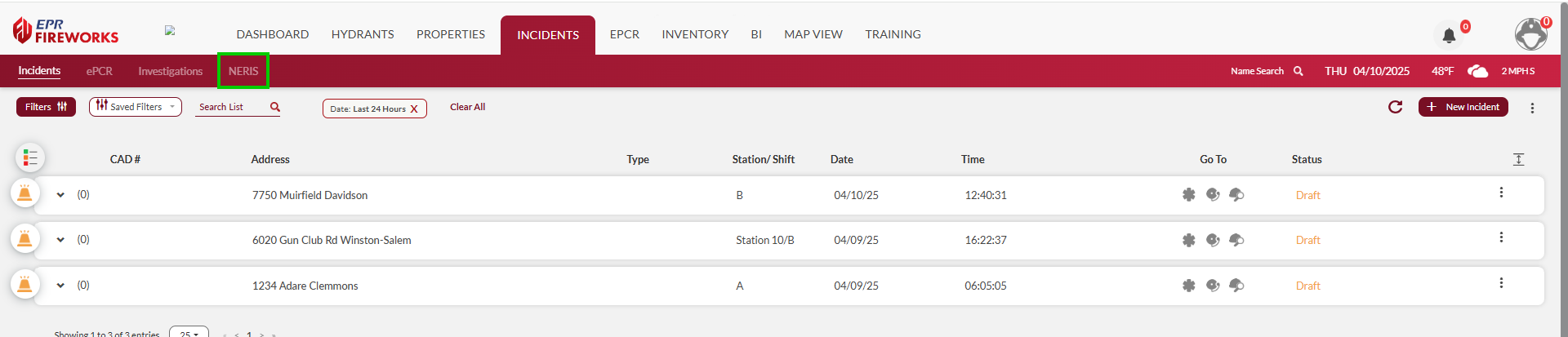
Task: Expand the 1234 Adare Clemmons incident row
Action: tap(60, 286)
